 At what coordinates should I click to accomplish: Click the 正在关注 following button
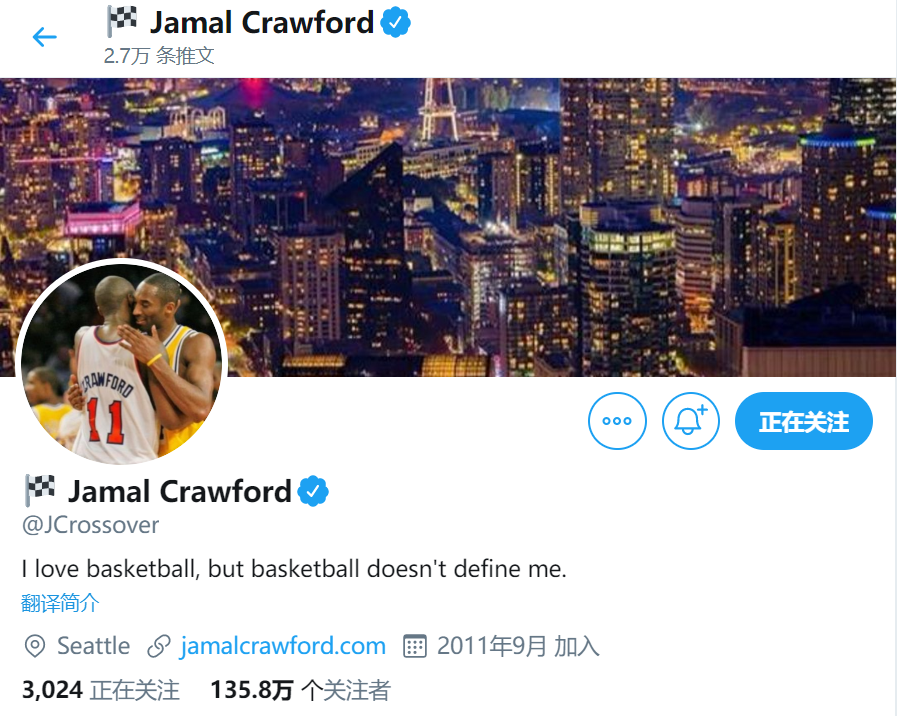coord(804,421)
